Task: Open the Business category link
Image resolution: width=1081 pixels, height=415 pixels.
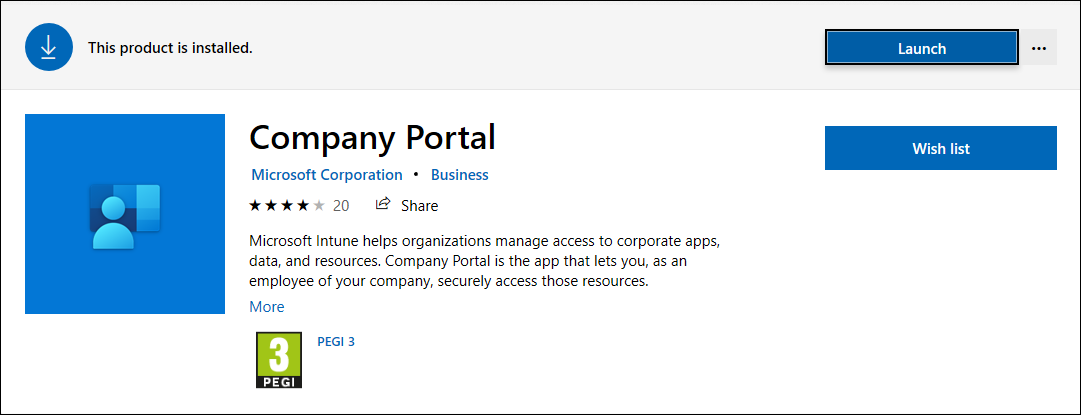Action: tap(460, 175)
